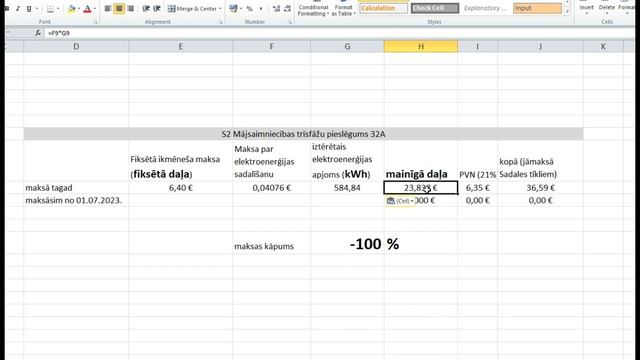Screen dimensions: 640x360
Task: Select 'Maksa par elektroenerģijas sadalīšanu' header
Action: (x=271, y=161)
